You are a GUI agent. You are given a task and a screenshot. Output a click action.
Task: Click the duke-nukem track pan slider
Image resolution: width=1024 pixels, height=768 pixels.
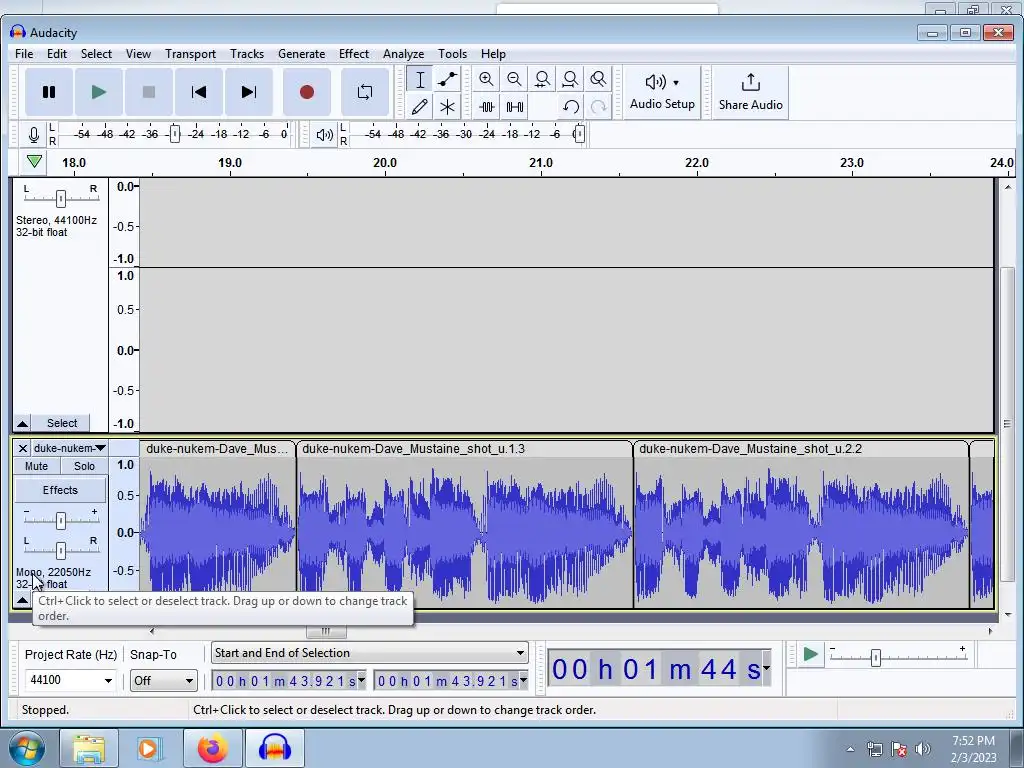pos(60,550)
